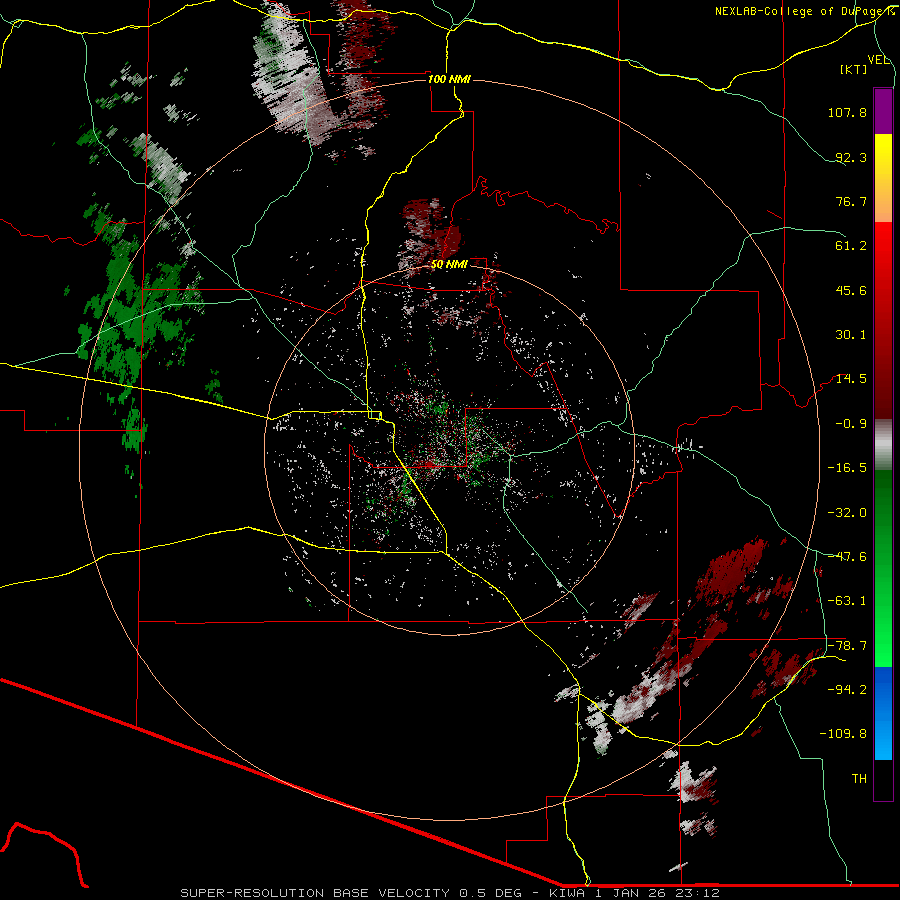
Task: Select the -0.9 scale value
Action: (851, 424)
